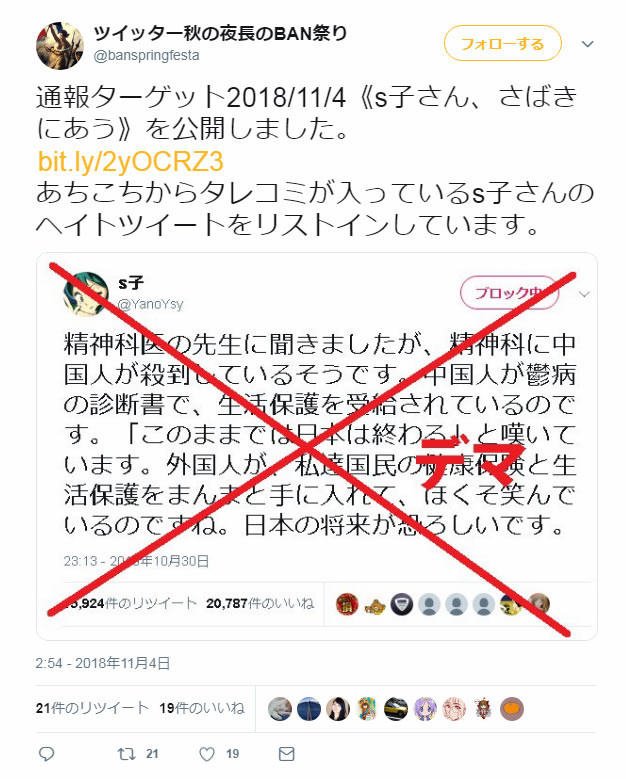
Task: Click the purple-haired anime liker avatar
Action: [x=425, y=709]
